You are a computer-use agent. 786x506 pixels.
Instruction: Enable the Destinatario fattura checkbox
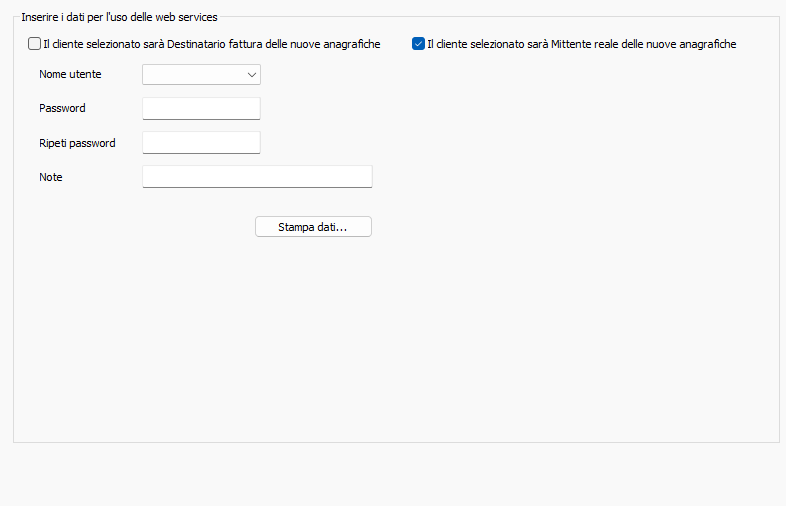point(35,44)
